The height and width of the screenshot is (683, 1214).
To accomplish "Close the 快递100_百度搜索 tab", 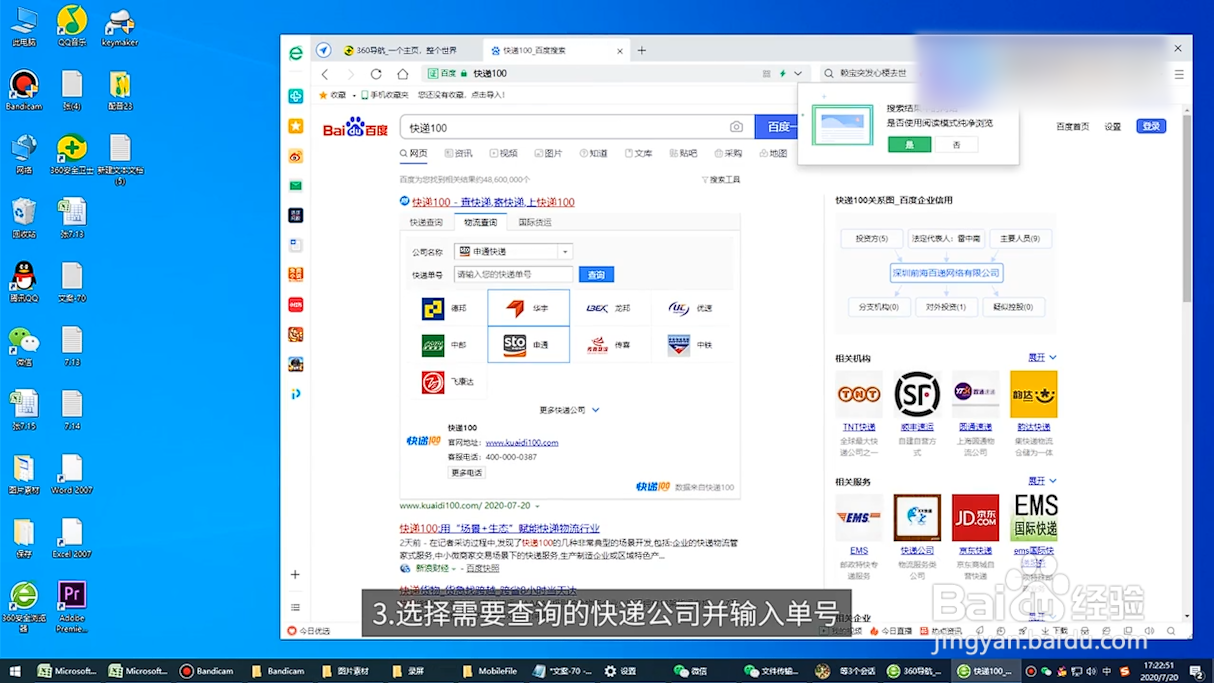I will [621, 50].
